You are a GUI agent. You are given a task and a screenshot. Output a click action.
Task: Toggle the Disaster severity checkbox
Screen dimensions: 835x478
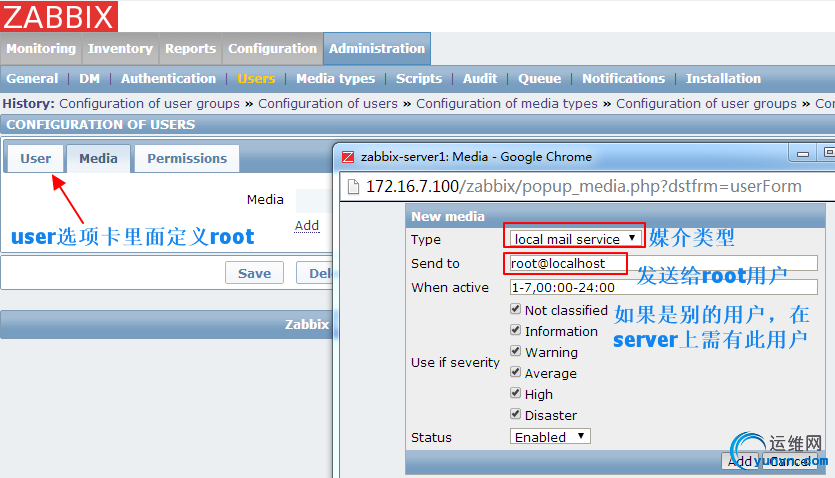[x=515, y=414]
